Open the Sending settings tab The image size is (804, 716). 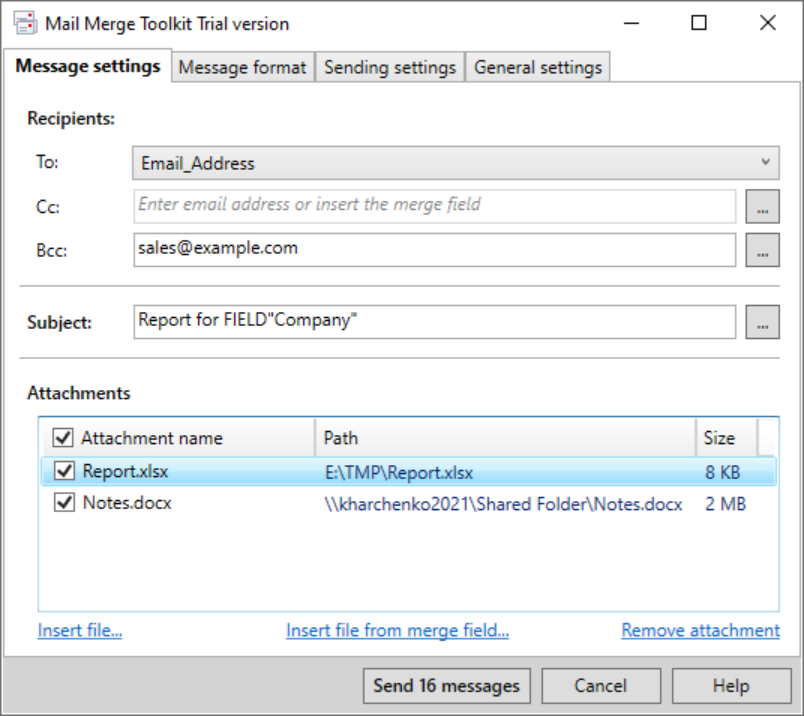click(390, 68)
